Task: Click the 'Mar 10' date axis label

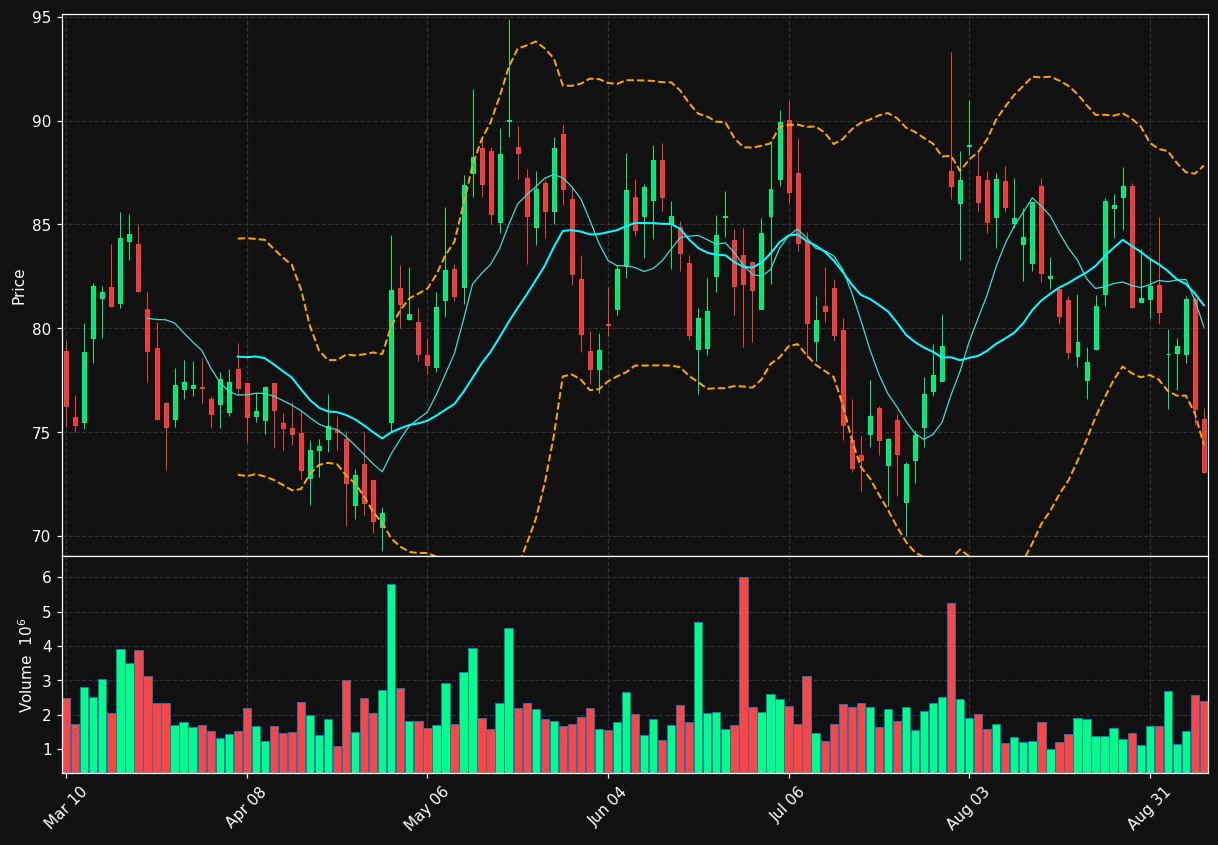Action: pyautogui.click(x=64, y=808)
